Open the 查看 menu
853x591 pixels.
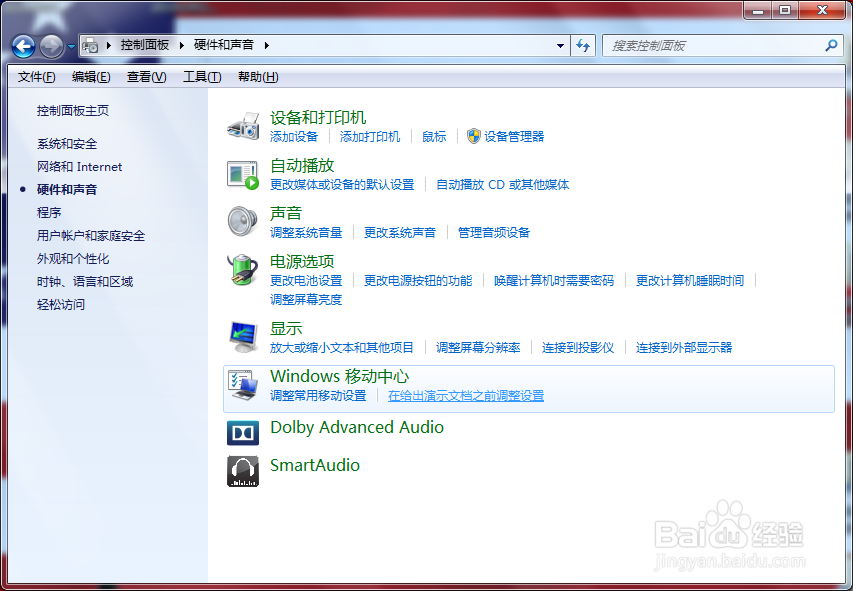click(146, 76)
